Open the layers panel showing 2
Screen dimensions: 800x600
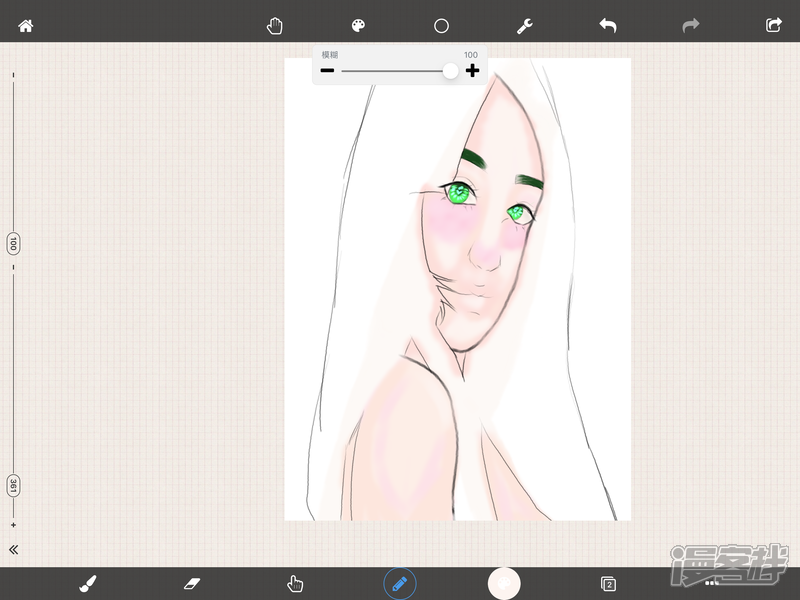click(x=608, y=584)
